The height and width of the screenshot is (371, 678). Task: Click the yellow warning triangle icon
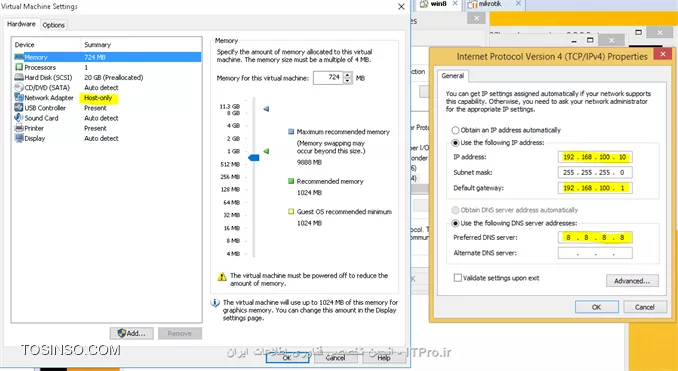coord(222,277)
